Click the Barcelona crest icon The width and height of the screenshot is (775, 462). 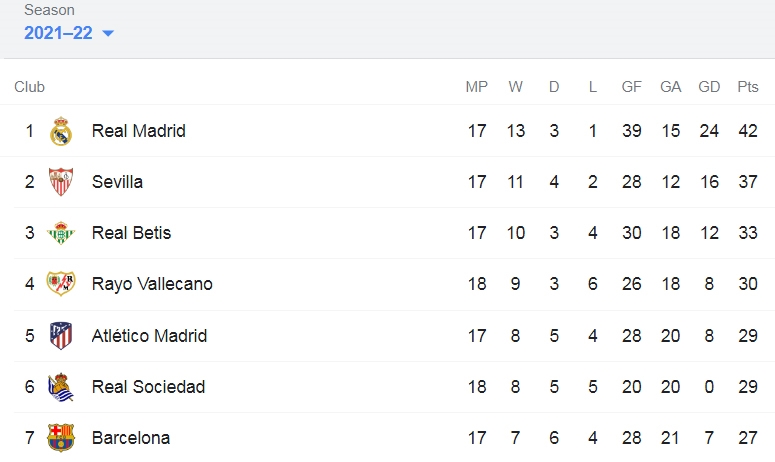61,438
